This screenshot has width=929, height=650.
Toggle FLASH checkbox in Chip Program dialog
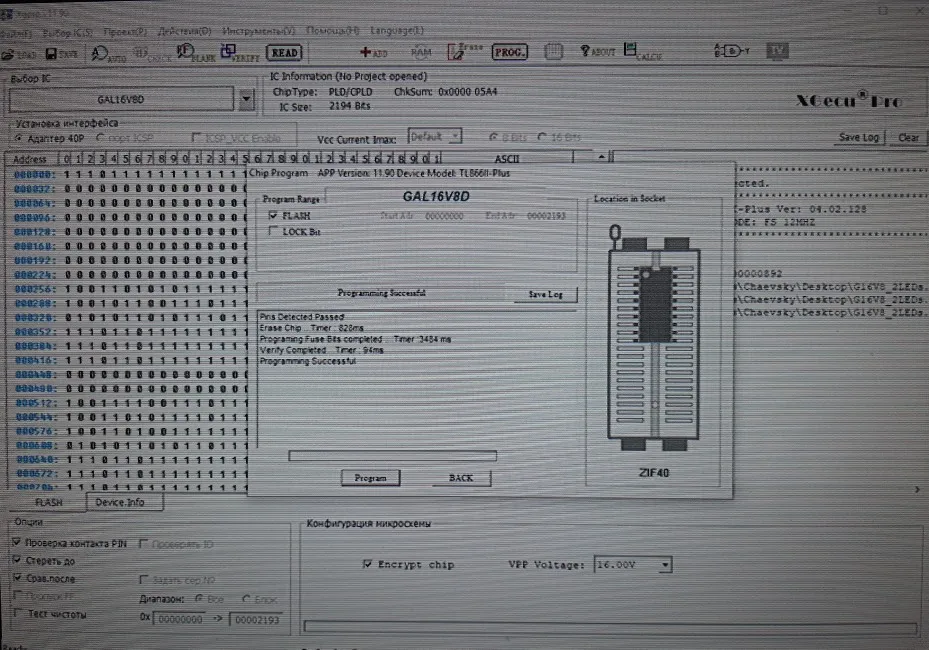pyautogui.click(x=273, y=216)
